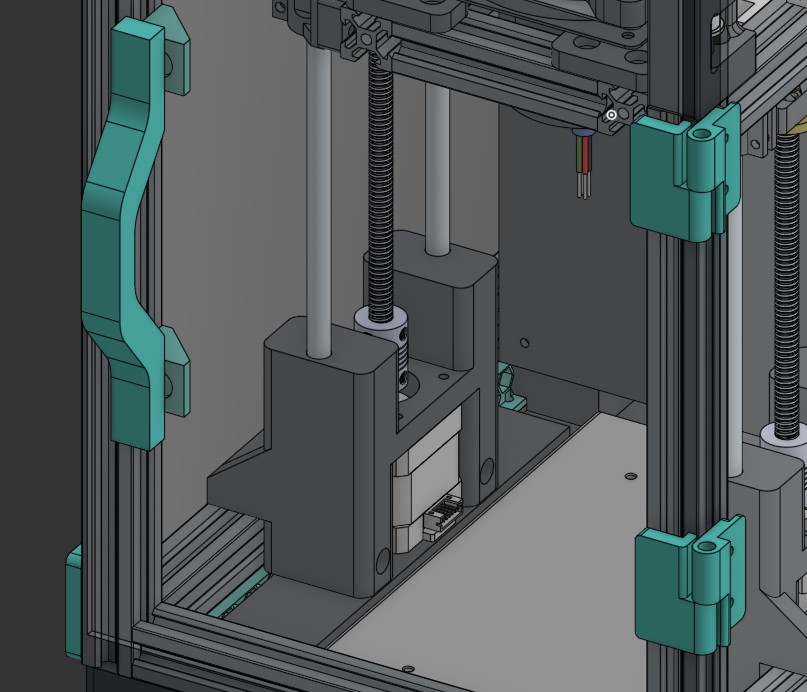
Task: Click the small round hole in back panel
Action: (x=524, y=343)
